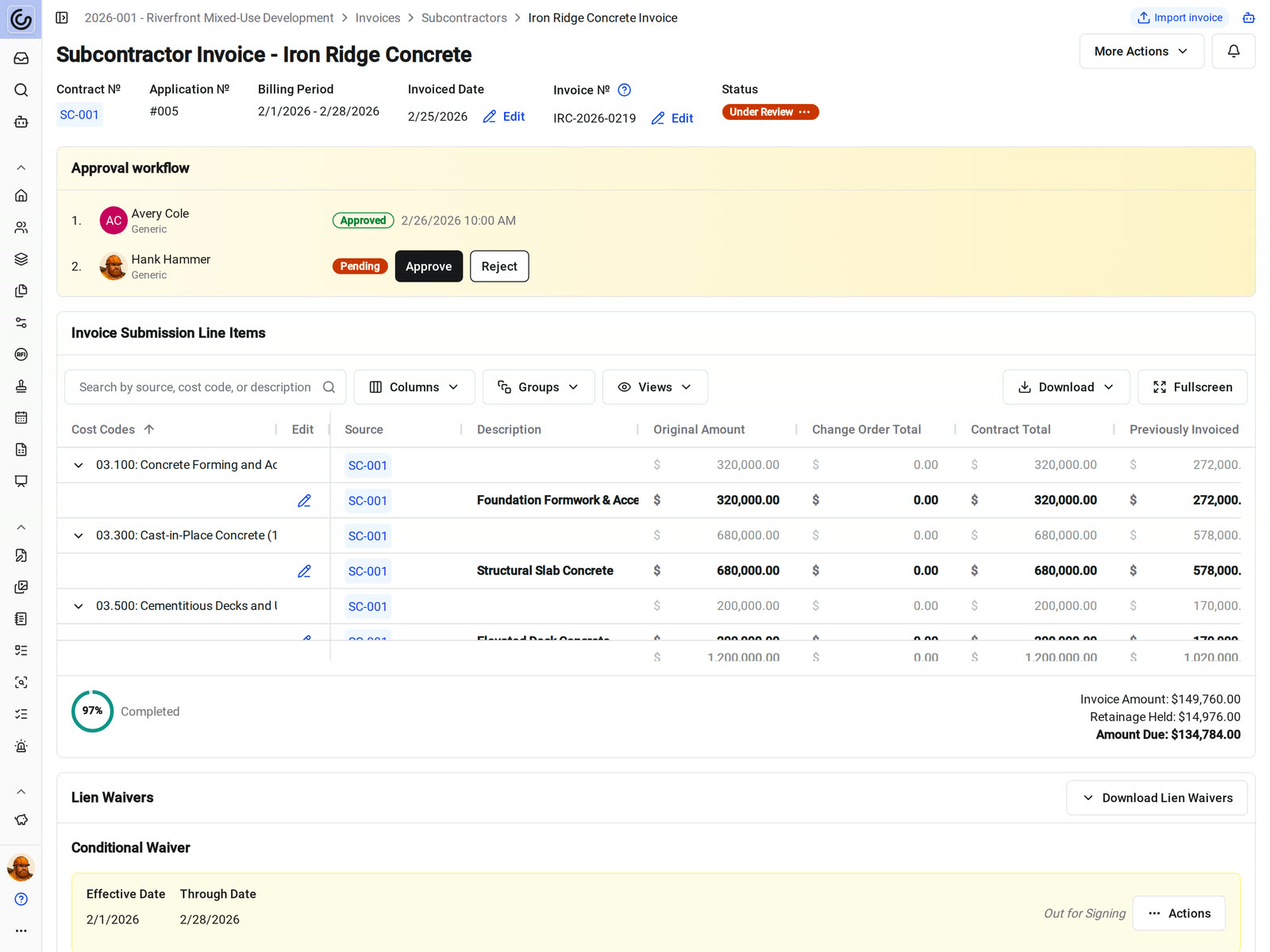This screenshot has height=952, width=1270.
Task: Expand Download Lien Waivers menu
Action: (1156, 798)
